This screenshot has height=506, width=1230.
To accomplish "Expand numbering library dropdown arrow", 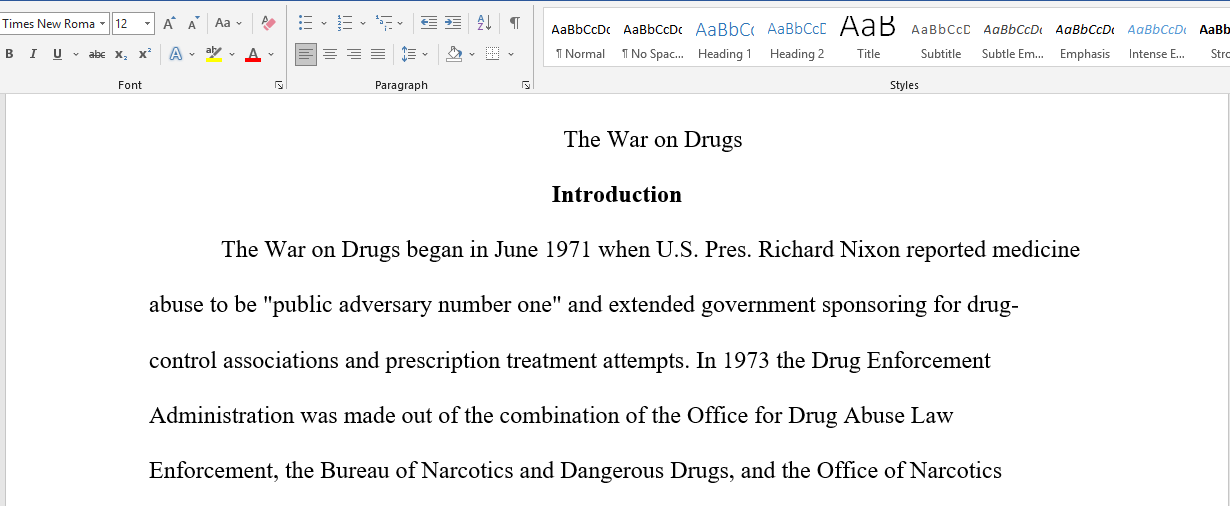I will [363, 23].
